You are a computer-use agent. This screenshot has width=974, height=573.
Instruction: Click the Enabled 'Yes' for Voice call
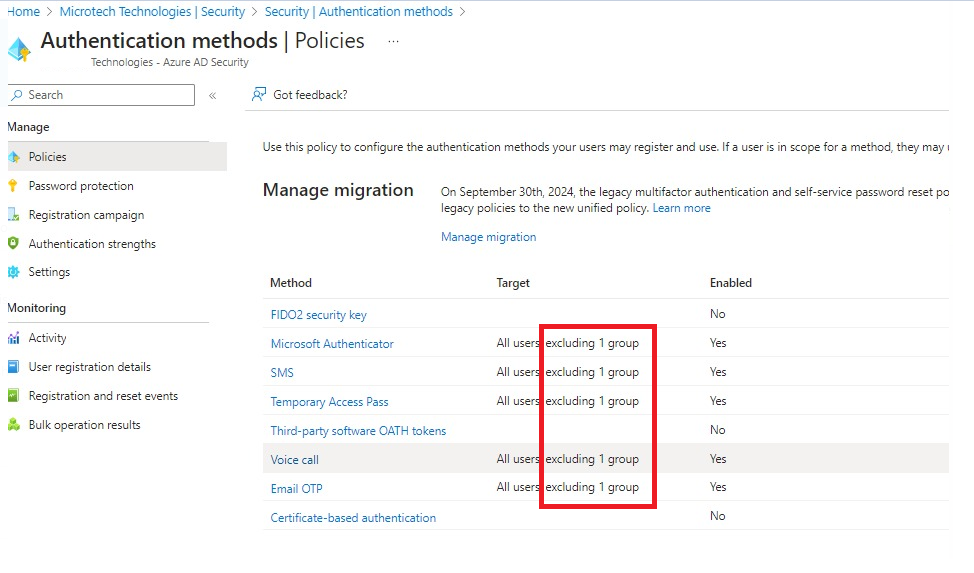point(718,459)
